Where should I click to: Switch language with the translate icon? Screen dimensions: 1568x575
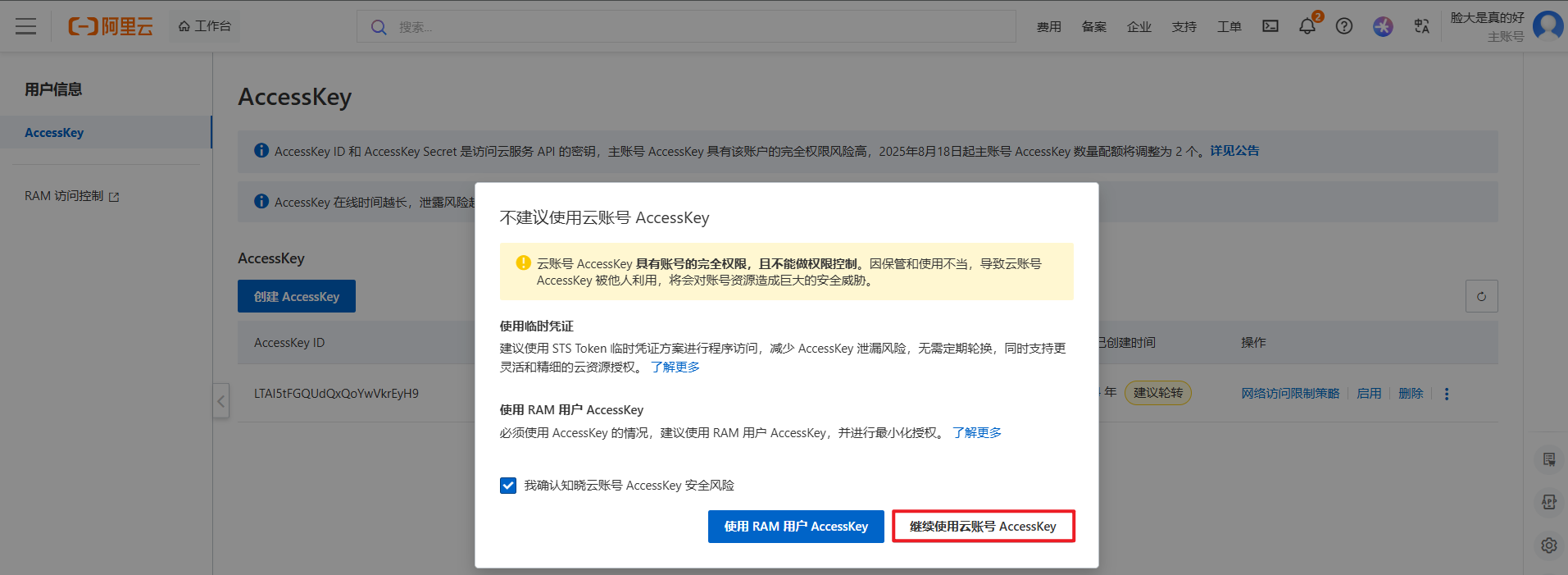point(1422,26)
